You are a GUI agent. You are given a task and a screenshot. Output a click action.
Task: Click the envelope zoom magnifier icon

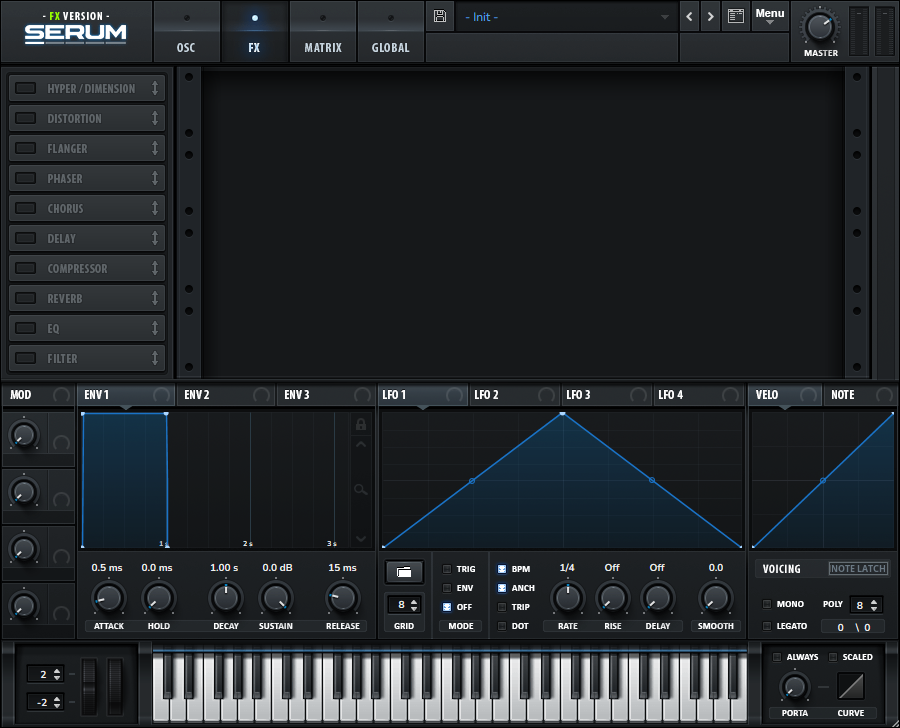[x=361, y=490]
